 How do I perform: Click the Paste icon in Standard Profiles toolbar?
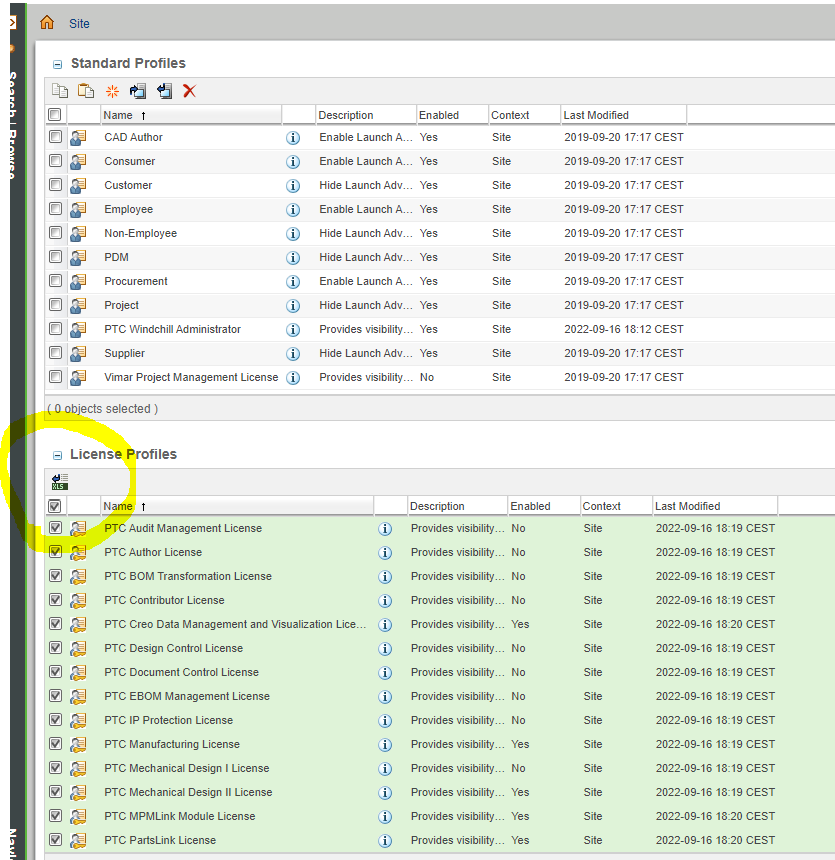[85, 91]
